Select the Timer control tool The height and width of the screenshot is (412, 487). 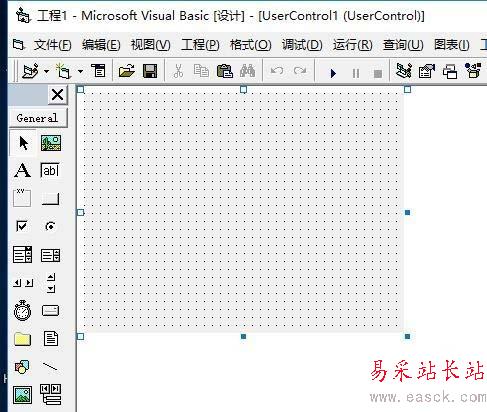[x=22, y=310]
